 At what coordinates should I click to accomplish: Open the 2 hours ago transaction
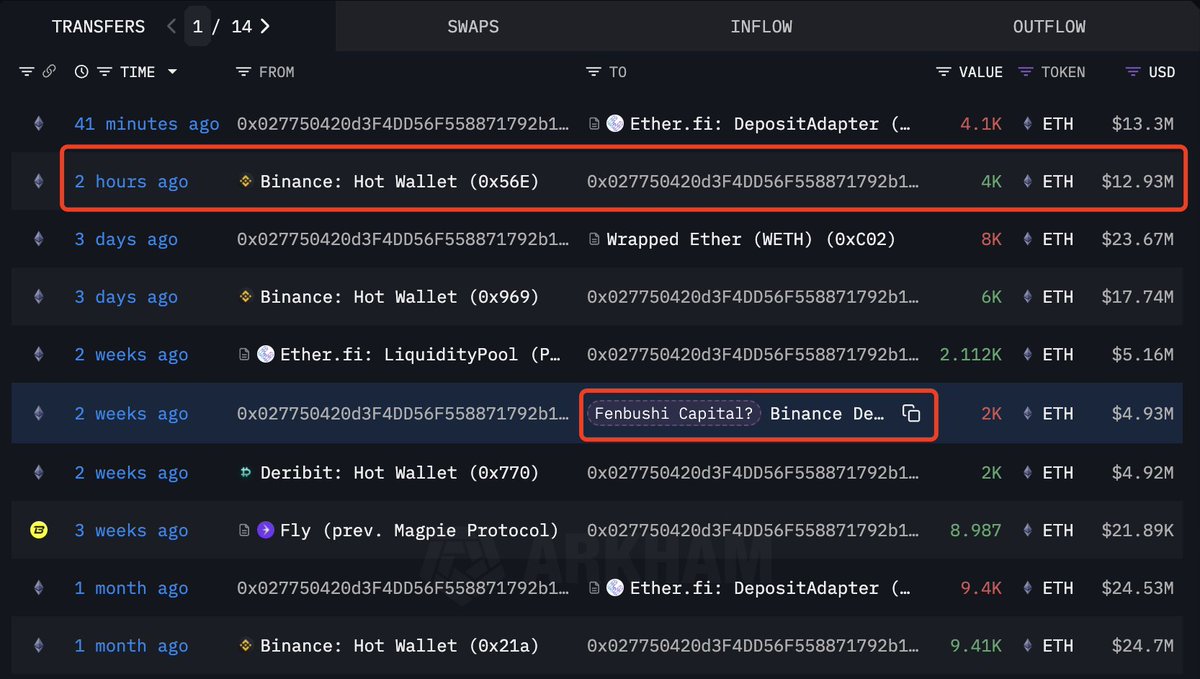pos(131,181)
